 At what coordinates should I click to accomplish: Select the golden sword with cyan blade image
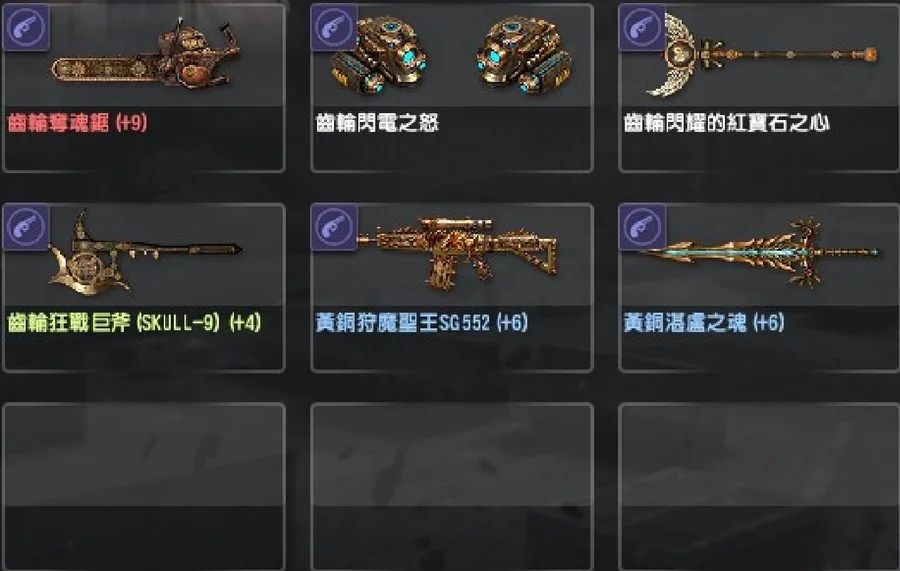coord(758,253)
